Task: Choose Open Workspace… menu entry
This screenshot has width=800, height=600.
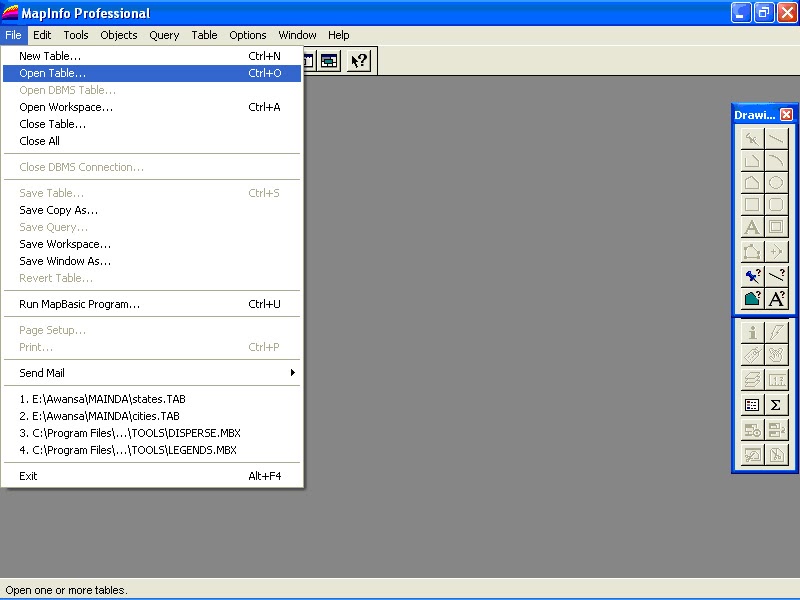Action: (152, 107)
